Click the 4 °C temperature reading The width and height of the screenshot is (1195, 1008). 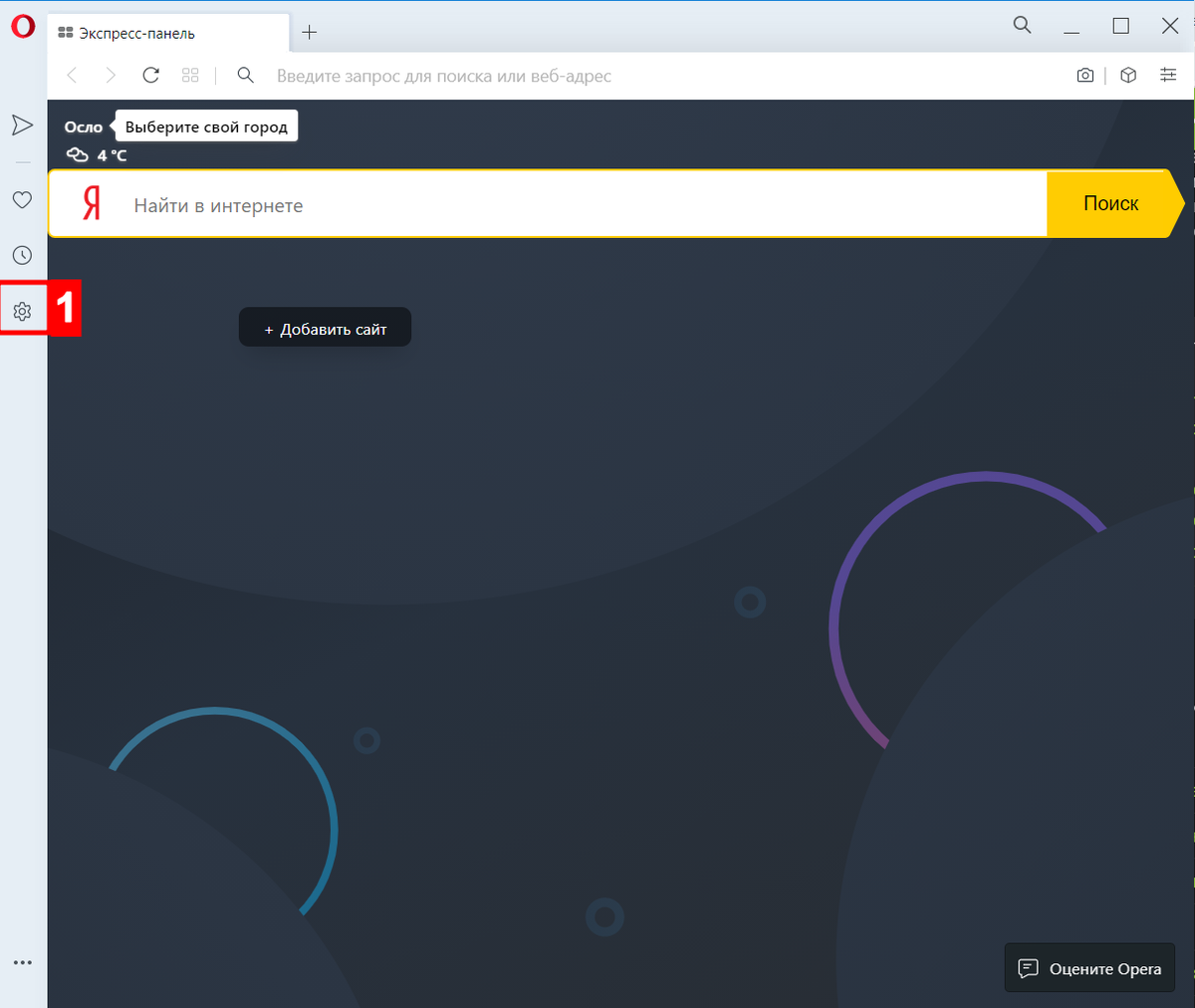[112, 155]
